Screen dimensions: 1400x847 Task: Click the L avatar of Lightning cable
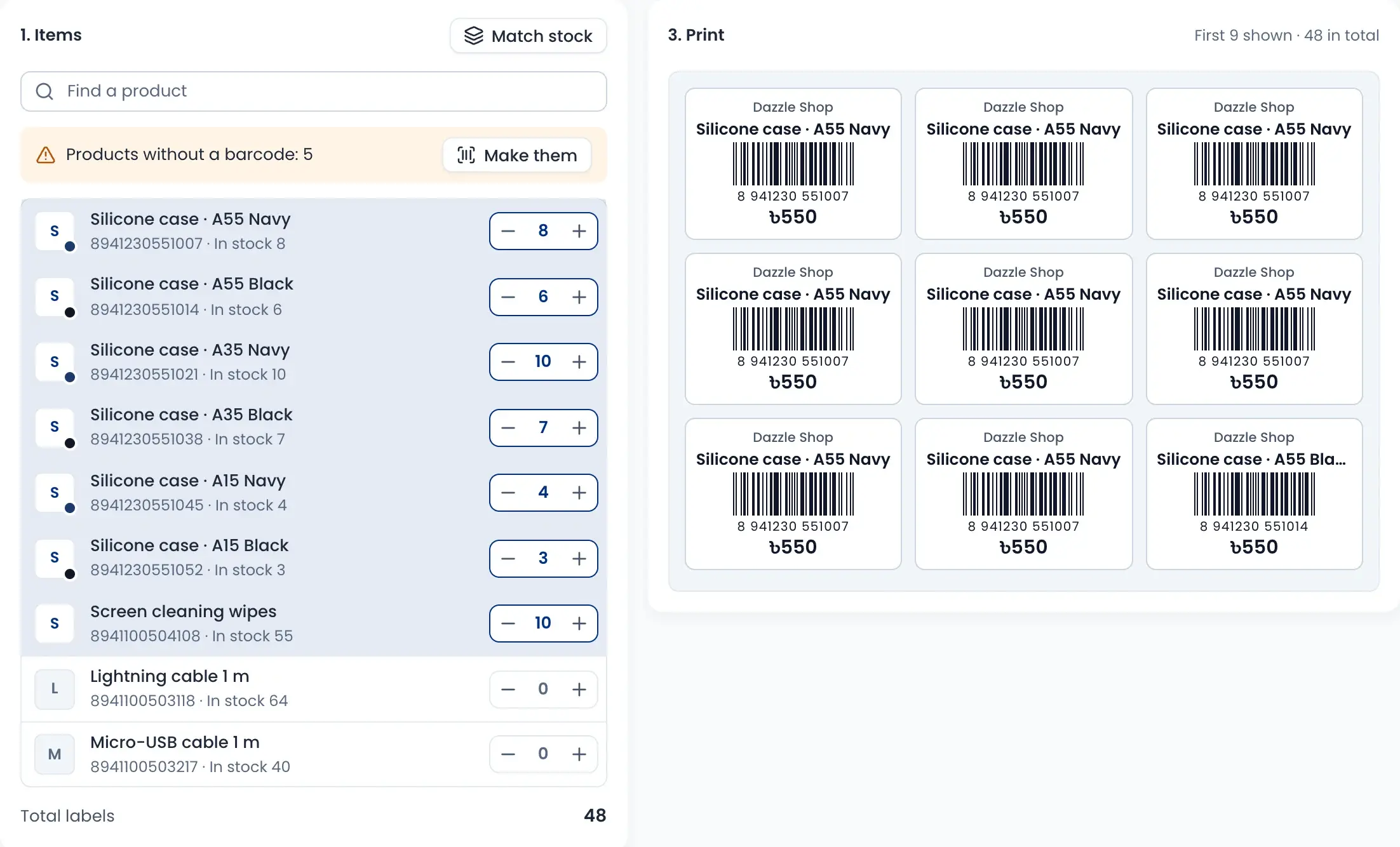(x=55, y=689)
